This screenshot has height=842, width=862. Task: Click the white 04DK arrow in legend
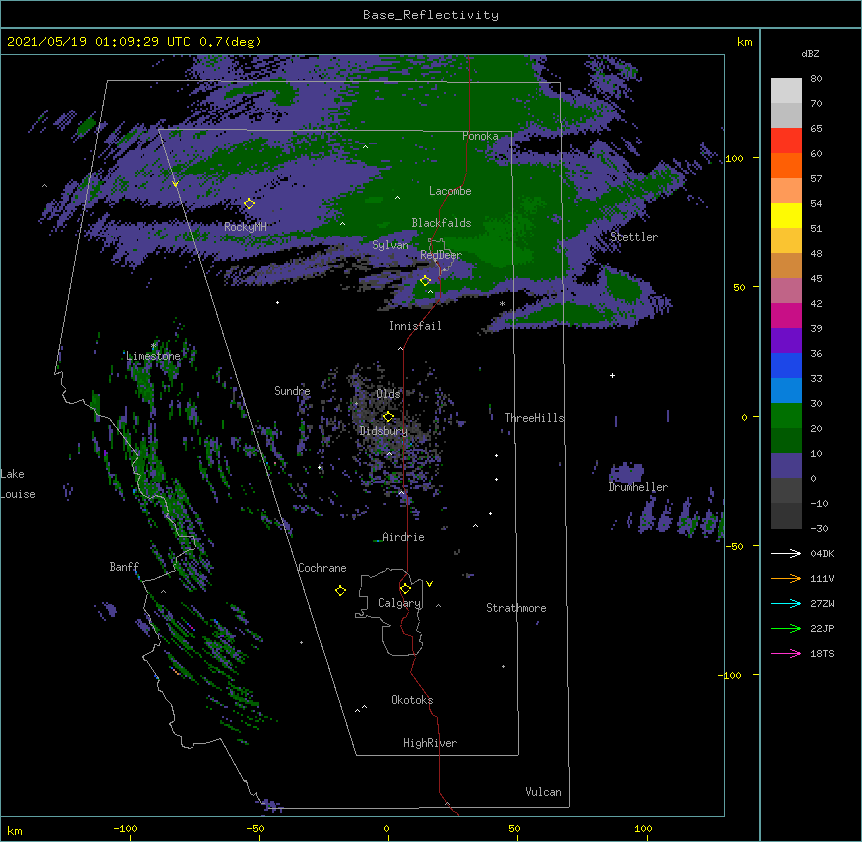(x=786, y=553)
